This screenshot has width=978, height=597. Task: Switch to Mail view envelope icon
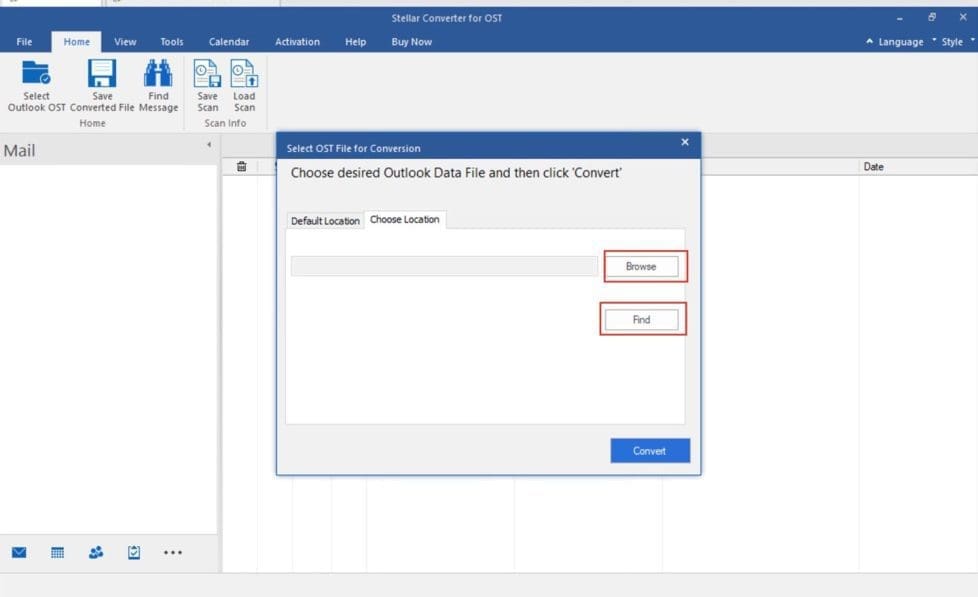pyautogui.click(x=19, y=552)
